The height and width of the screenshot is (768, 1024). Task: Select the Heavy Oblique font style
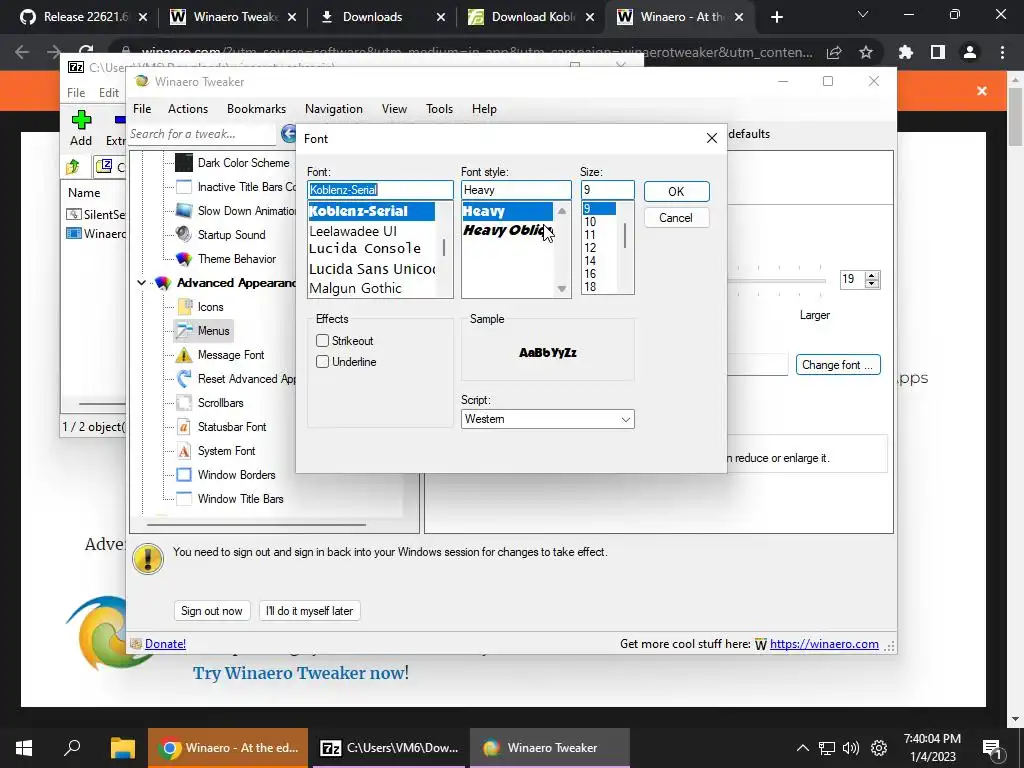(507, 231)
